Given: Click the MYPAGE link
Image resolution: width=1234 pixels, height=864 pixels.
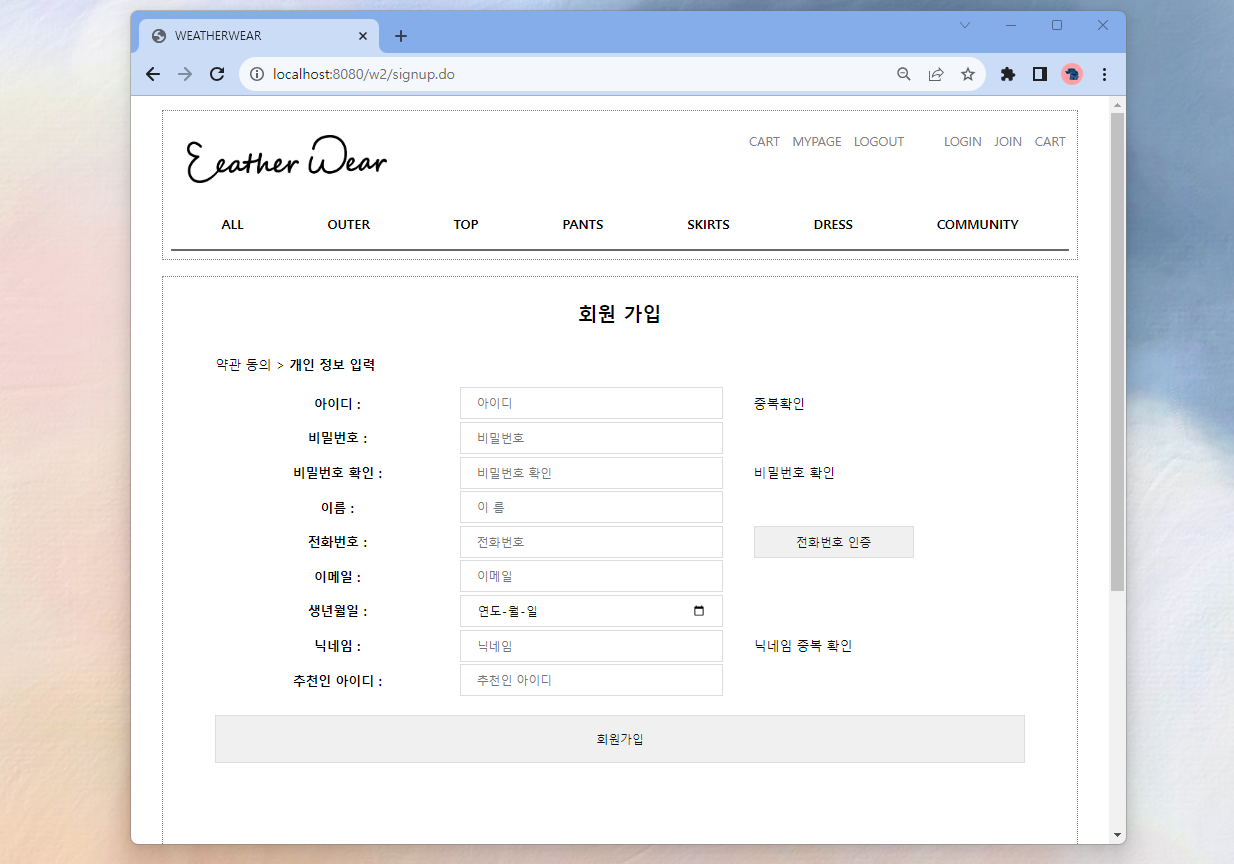Looking at the screenshot, I should 817,142.
